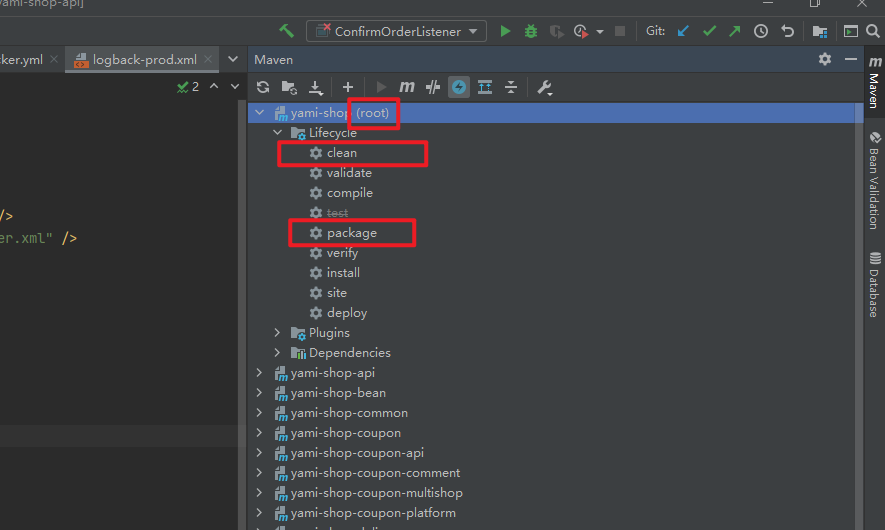Image resolution: width=885 pixels, height=530 pixels.
Task: Click Execute Maven Goal 'm' icon
Action: point(407,88)
